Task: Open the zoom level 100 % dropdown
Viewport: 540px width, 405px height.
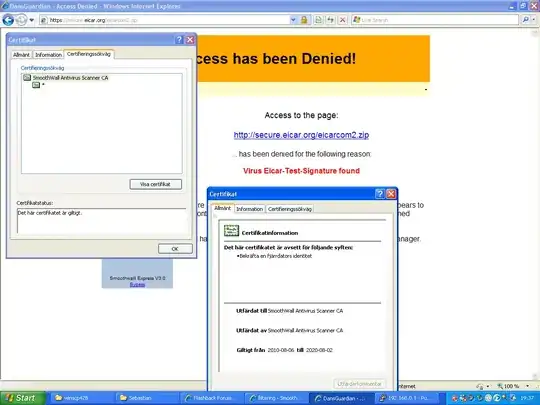Action: click(528, 386)
